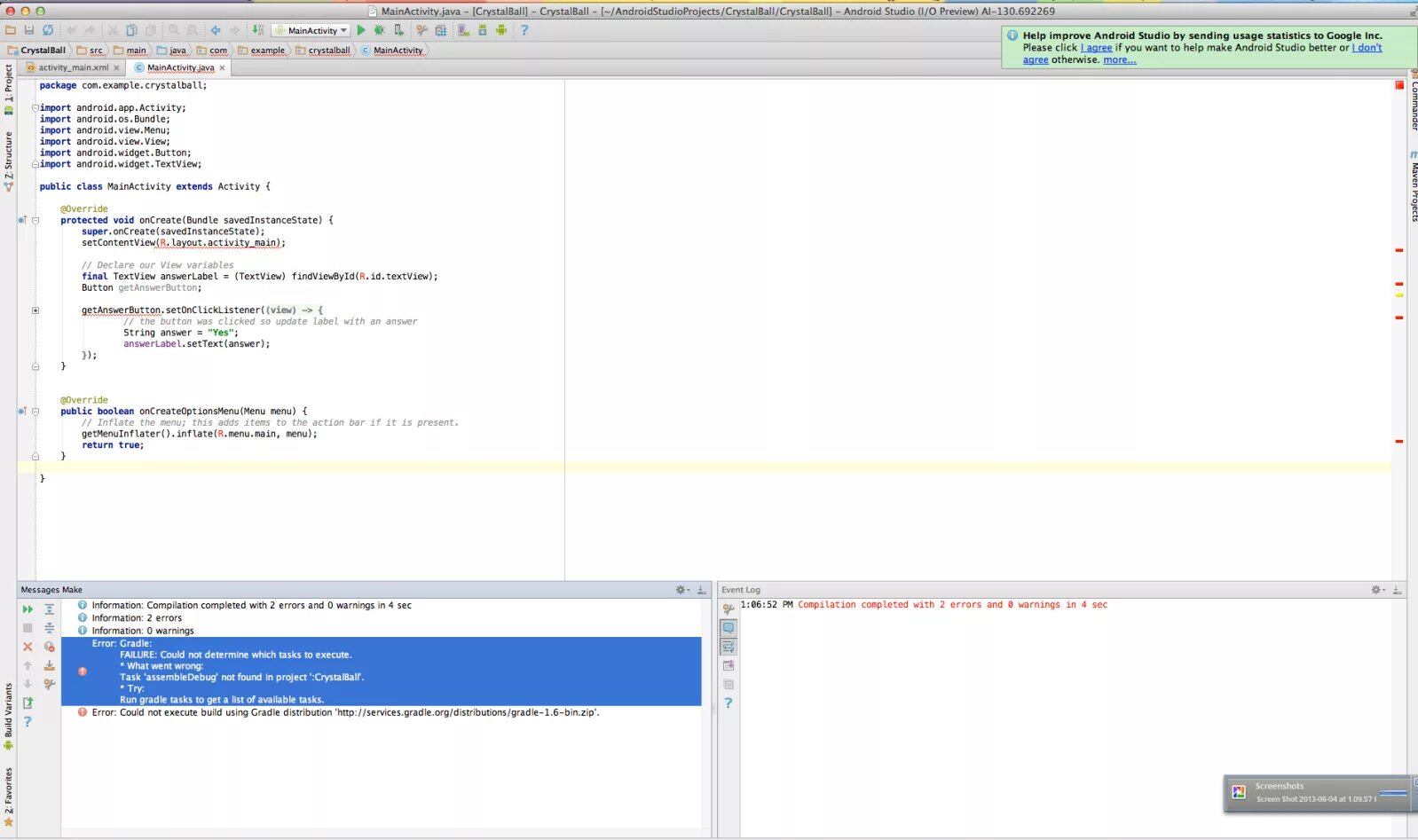Click the help icon in Event Log

(x=729, y=703)
